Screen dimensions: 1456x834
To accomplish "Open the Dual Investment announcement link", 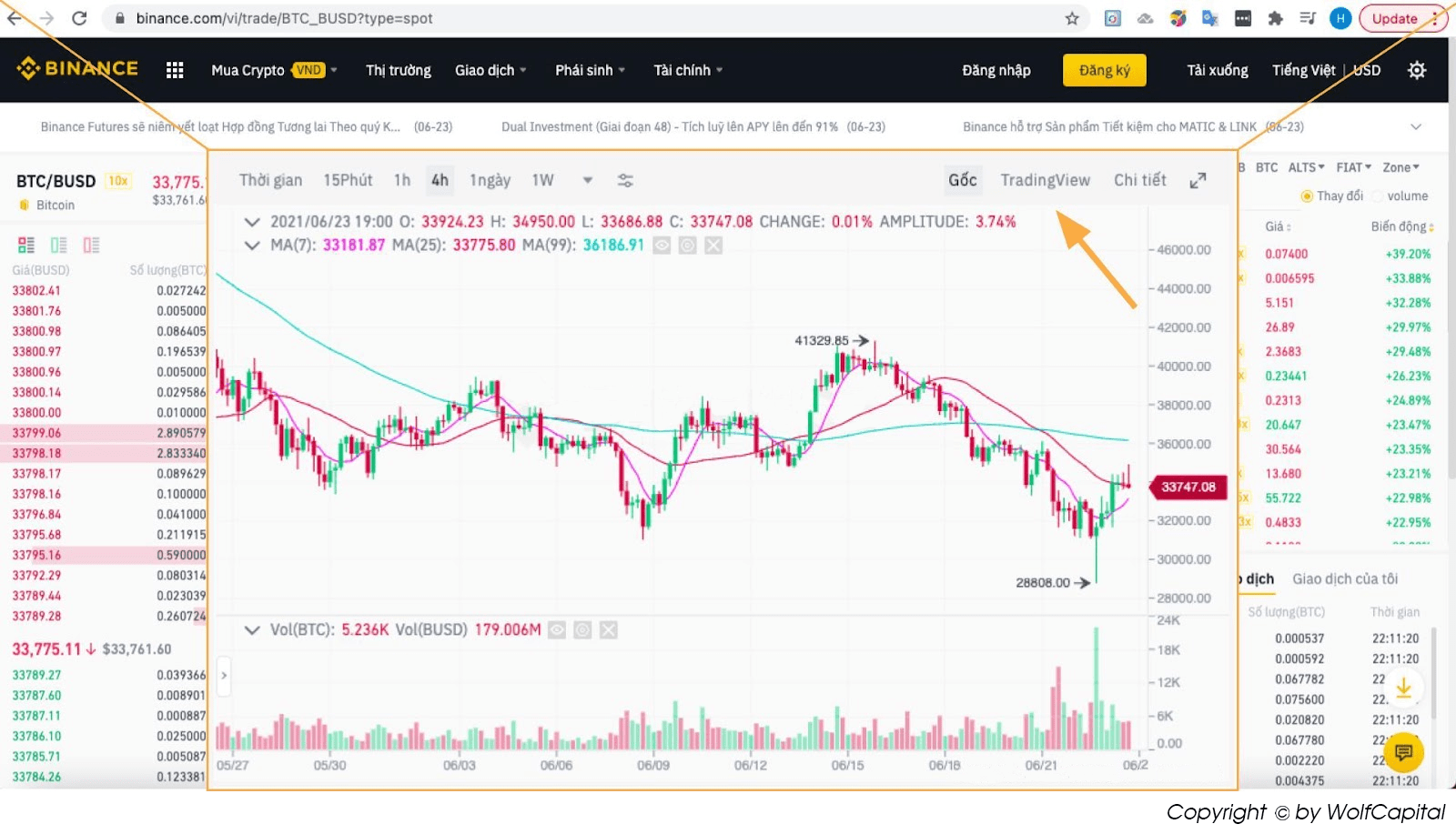I will (x=693, y=126).
